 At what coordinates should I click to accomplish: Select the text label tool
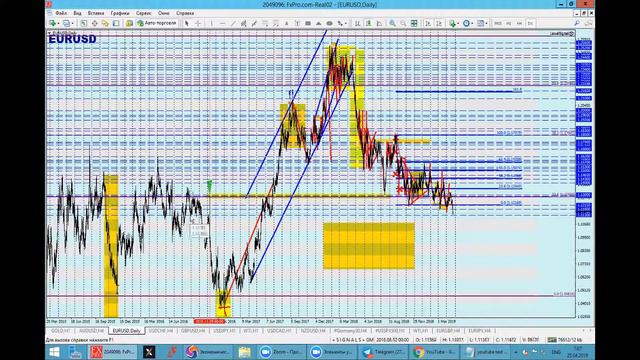click(x=297, y=23)
